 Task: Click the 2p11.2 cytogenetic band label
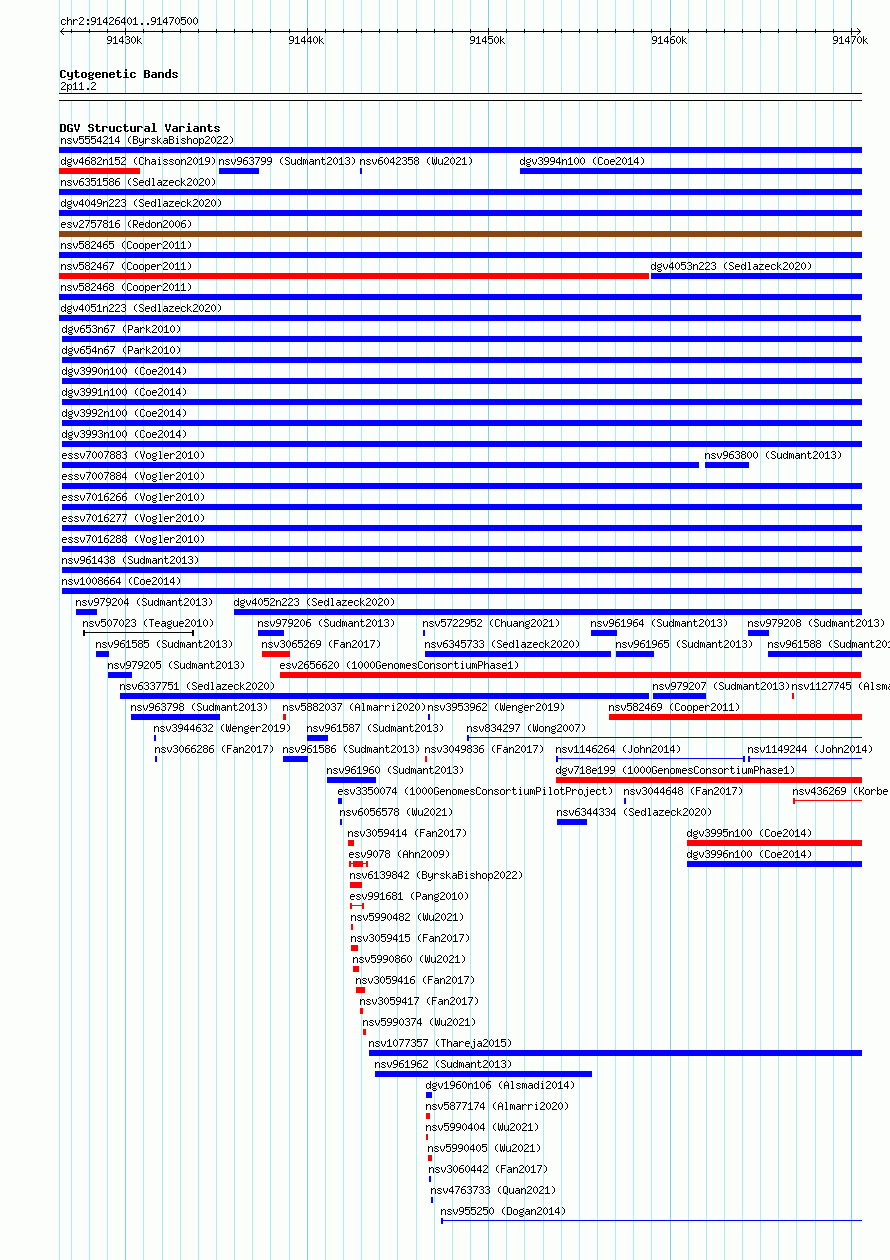coord(78,87)
